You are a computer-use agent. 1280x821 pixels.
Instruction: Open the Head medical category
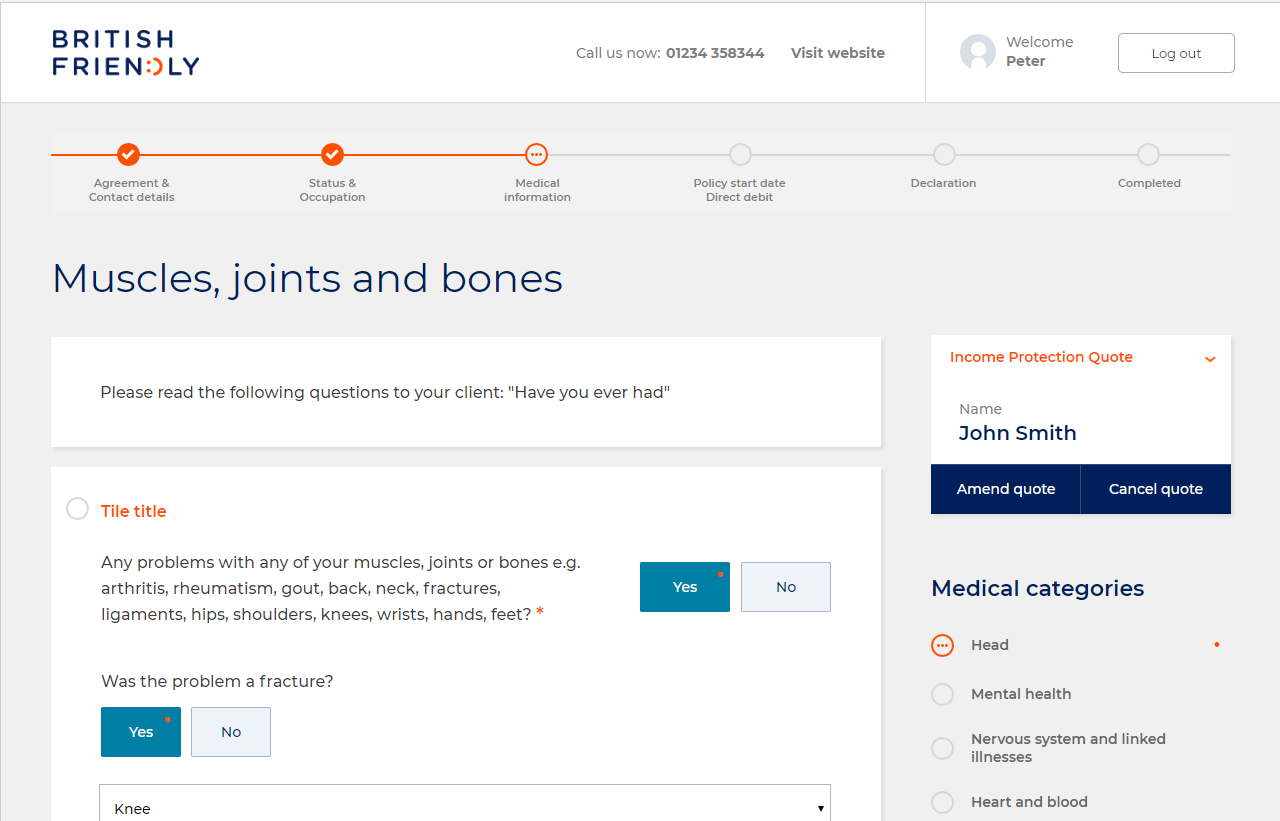point(989,645)
